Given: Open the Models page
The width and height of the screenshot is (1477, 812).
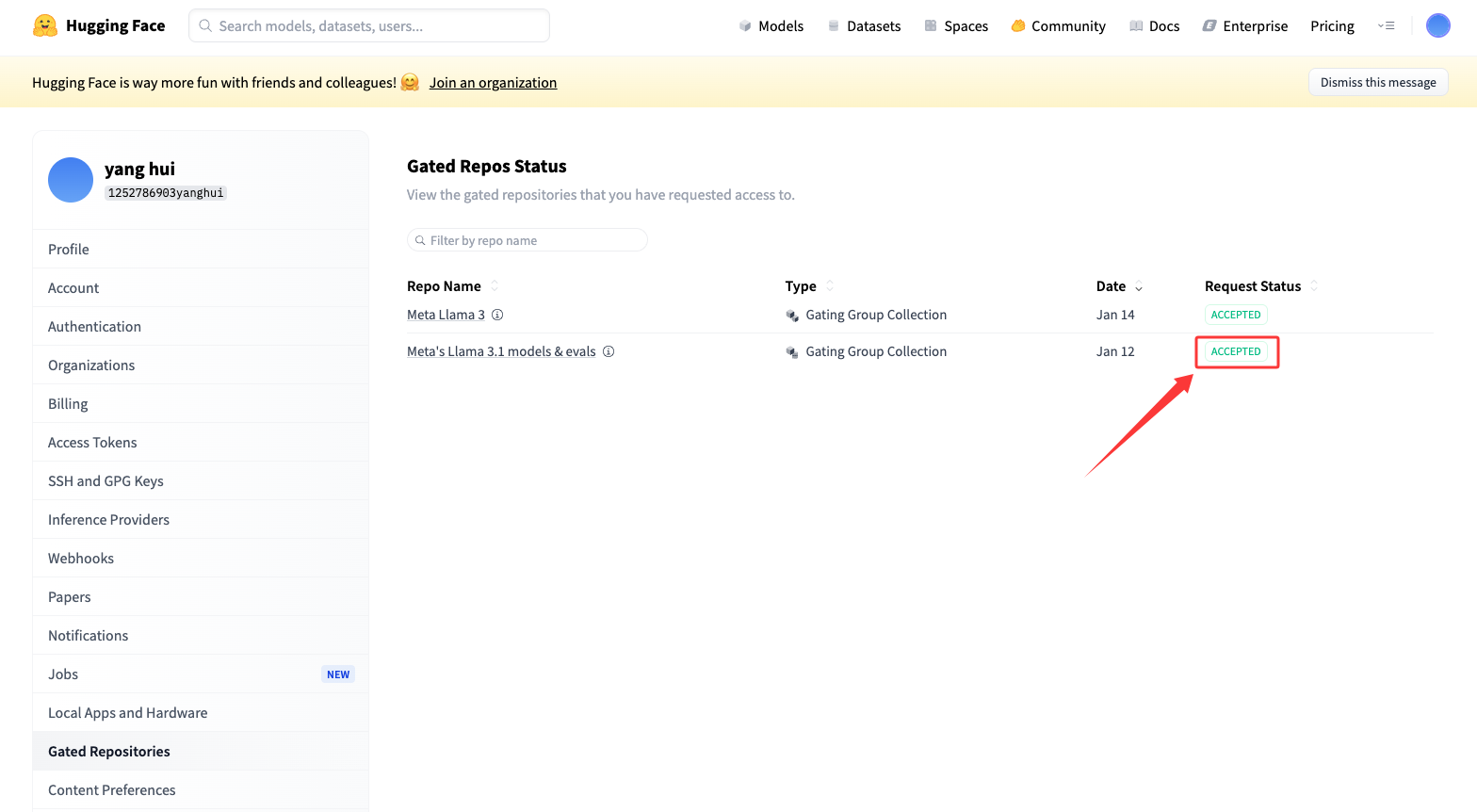Looking at the screenshot, I should tap(771, 26).
